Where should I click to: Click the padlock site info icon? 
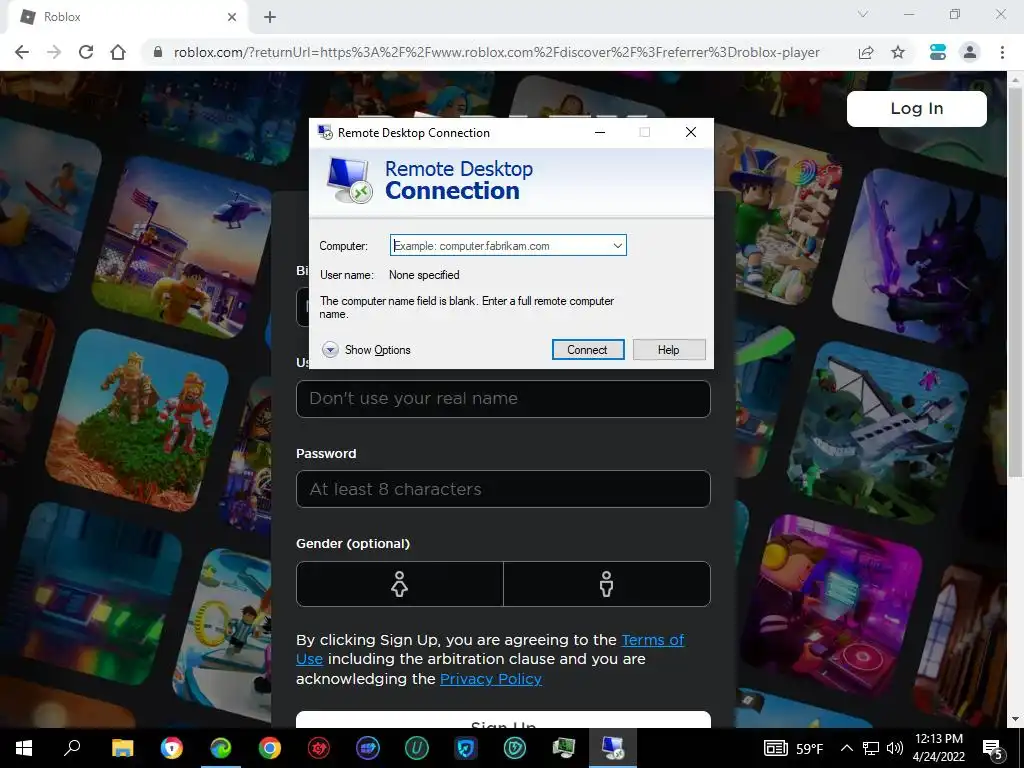click(157, 52)
